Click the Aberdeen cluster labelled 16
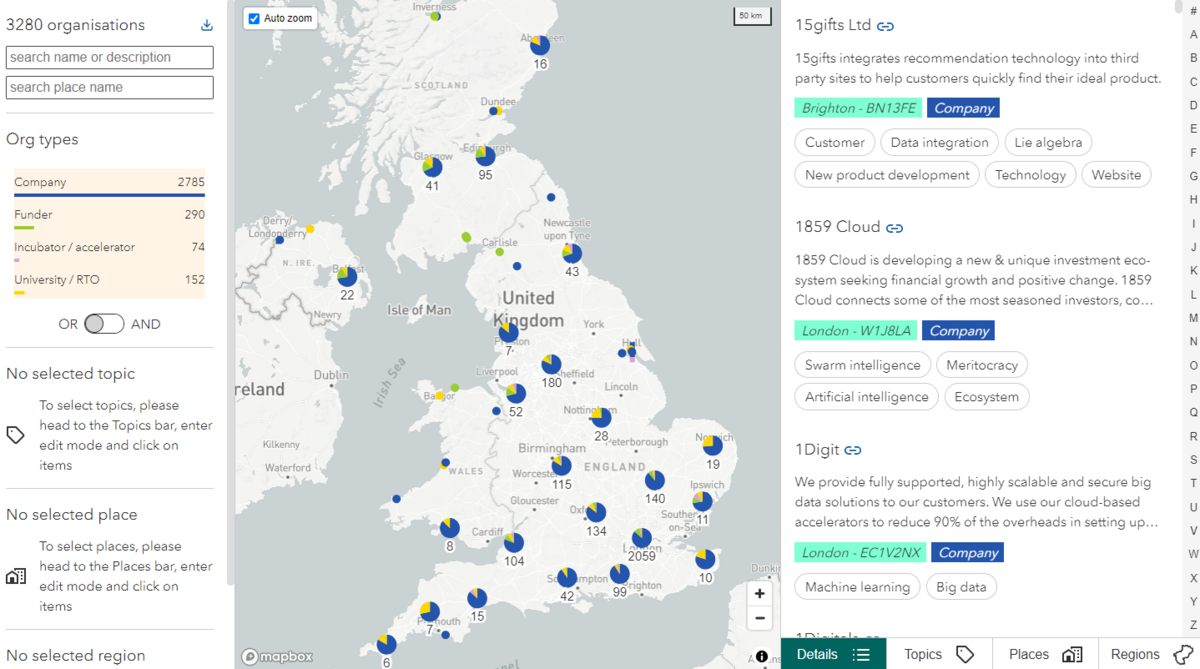Viewport: 1200px width, 669px height. [x=540, y=45]
